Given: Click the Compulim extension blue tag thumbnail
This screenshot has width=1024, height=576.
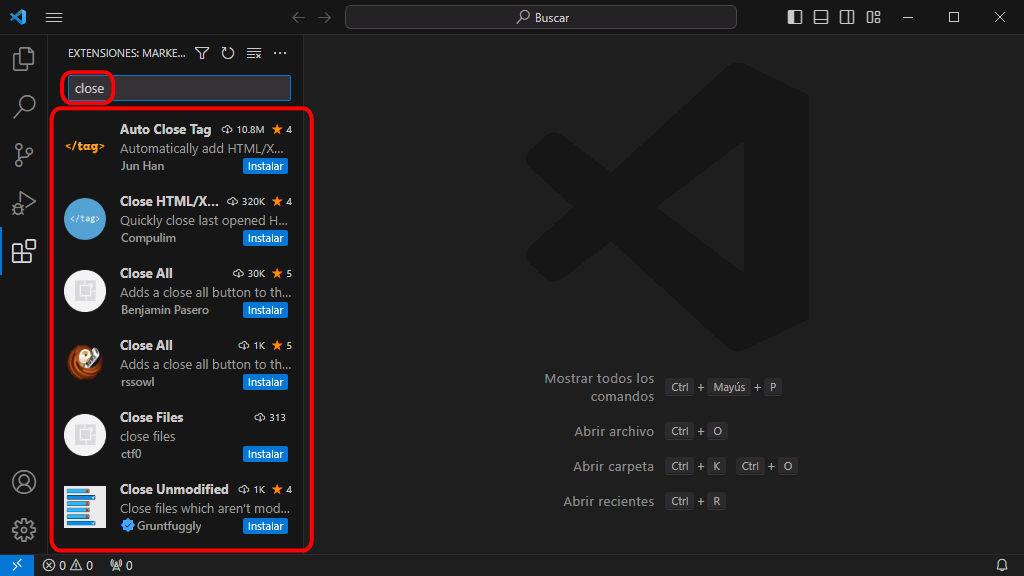Looking at the screenshot, I should tap(85, 219).
